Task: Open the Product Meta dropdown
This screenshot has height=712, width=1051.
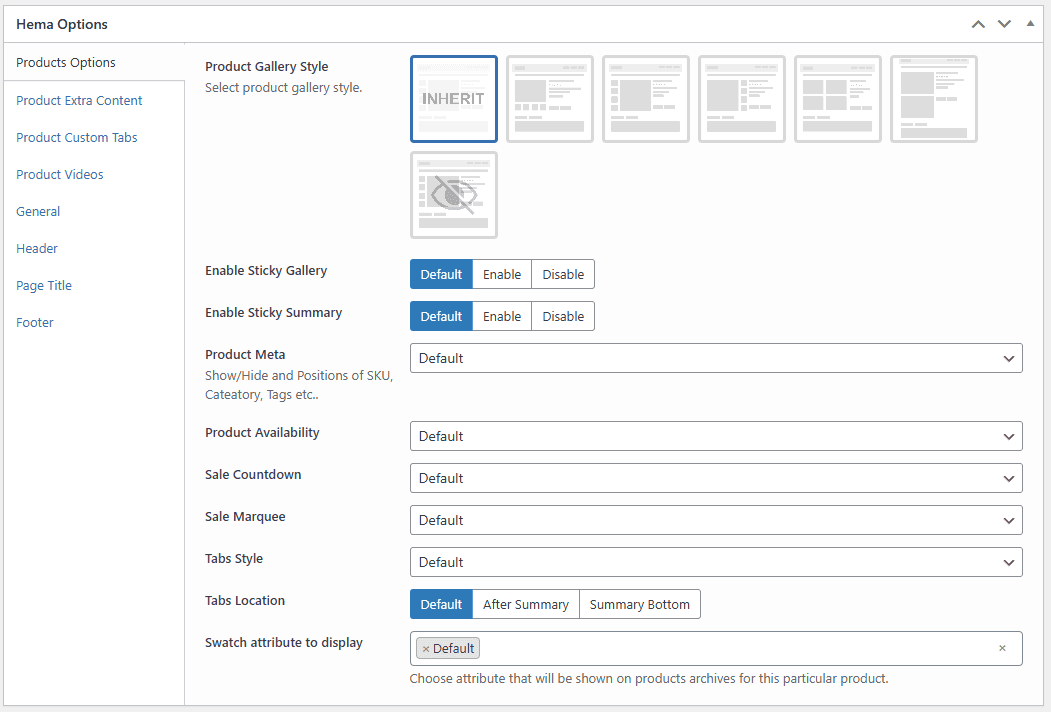Action: click(715, 358)
